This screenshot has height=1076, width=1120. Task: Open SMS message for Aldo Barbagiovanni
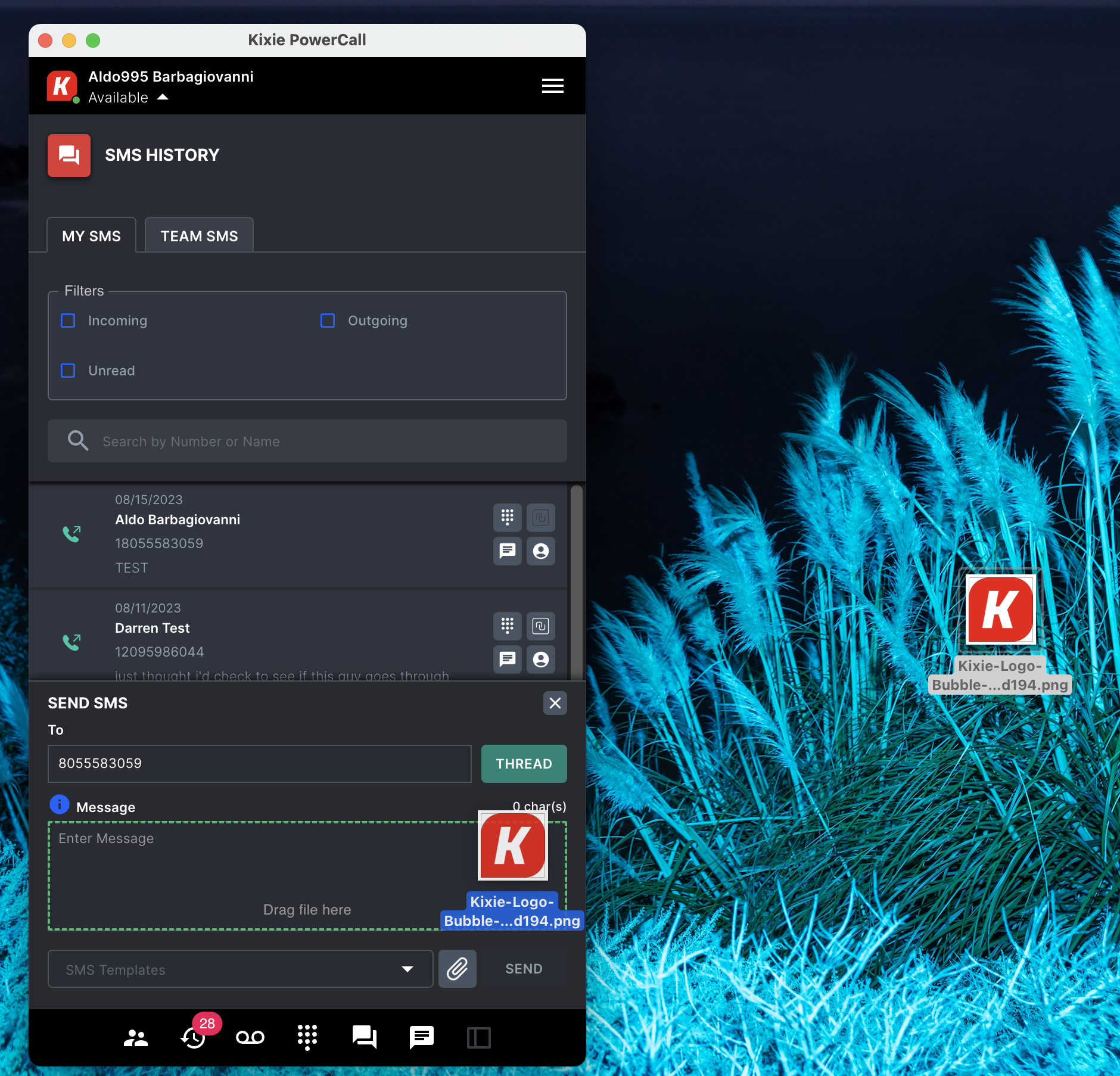[x=508, y=551]
